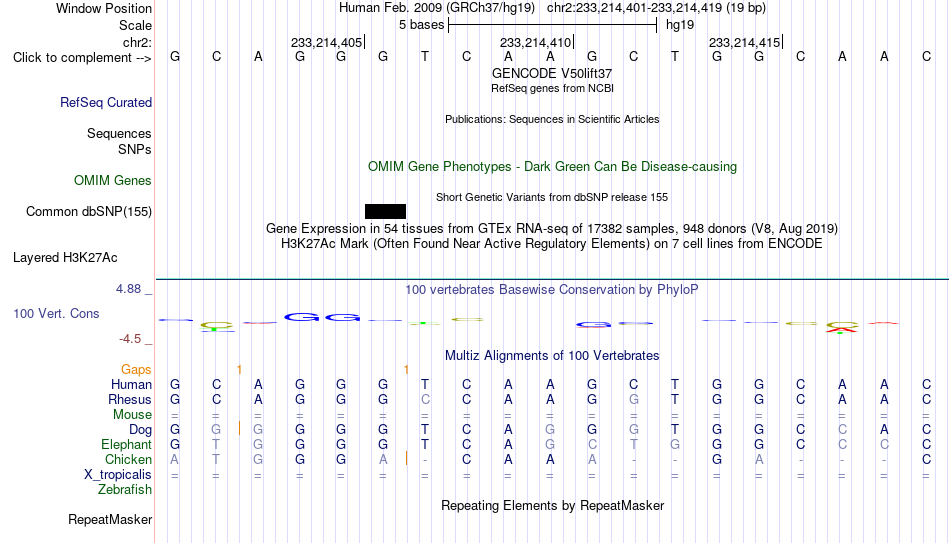Viewport: 950px width, 543px height.
Task: Select the Chicken alignment row label
Action: (x=128, y=459)
